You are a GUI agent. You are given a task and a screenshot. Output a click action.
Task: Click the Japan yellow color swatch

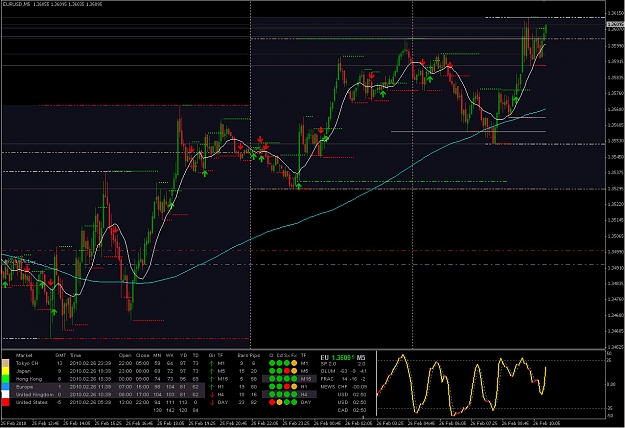5,371
